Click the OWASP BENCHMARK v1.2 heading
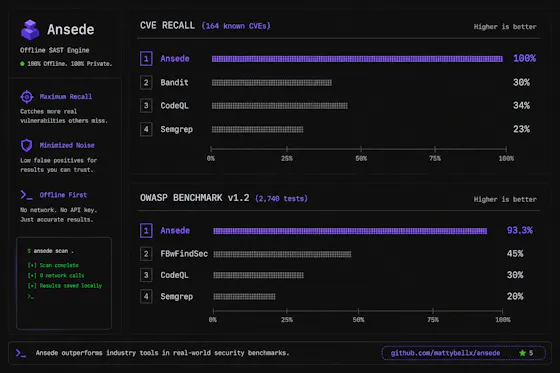This screenshot has width=560, height=373. click(x=195, y=198)
